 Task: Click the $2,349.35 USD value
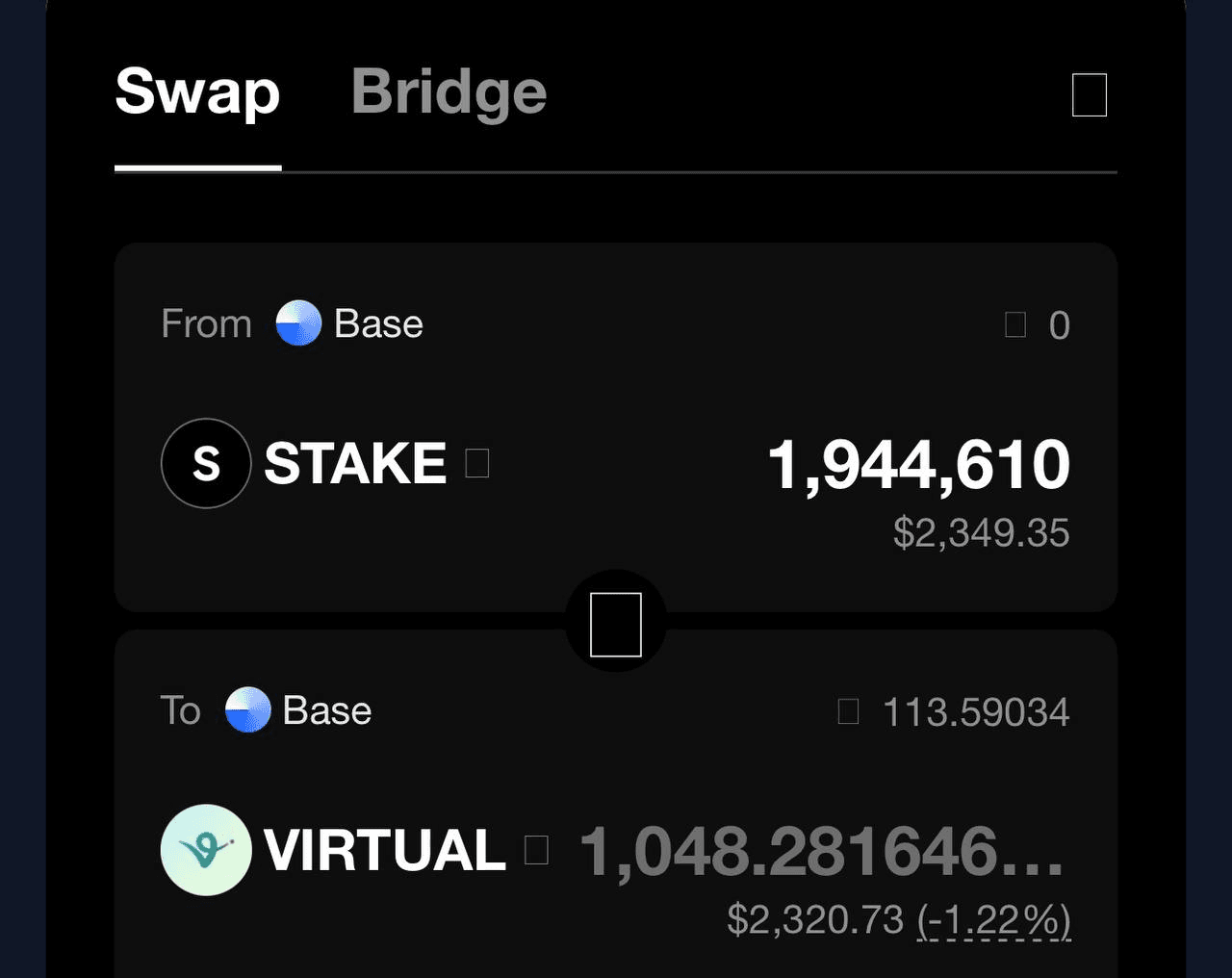982,532
